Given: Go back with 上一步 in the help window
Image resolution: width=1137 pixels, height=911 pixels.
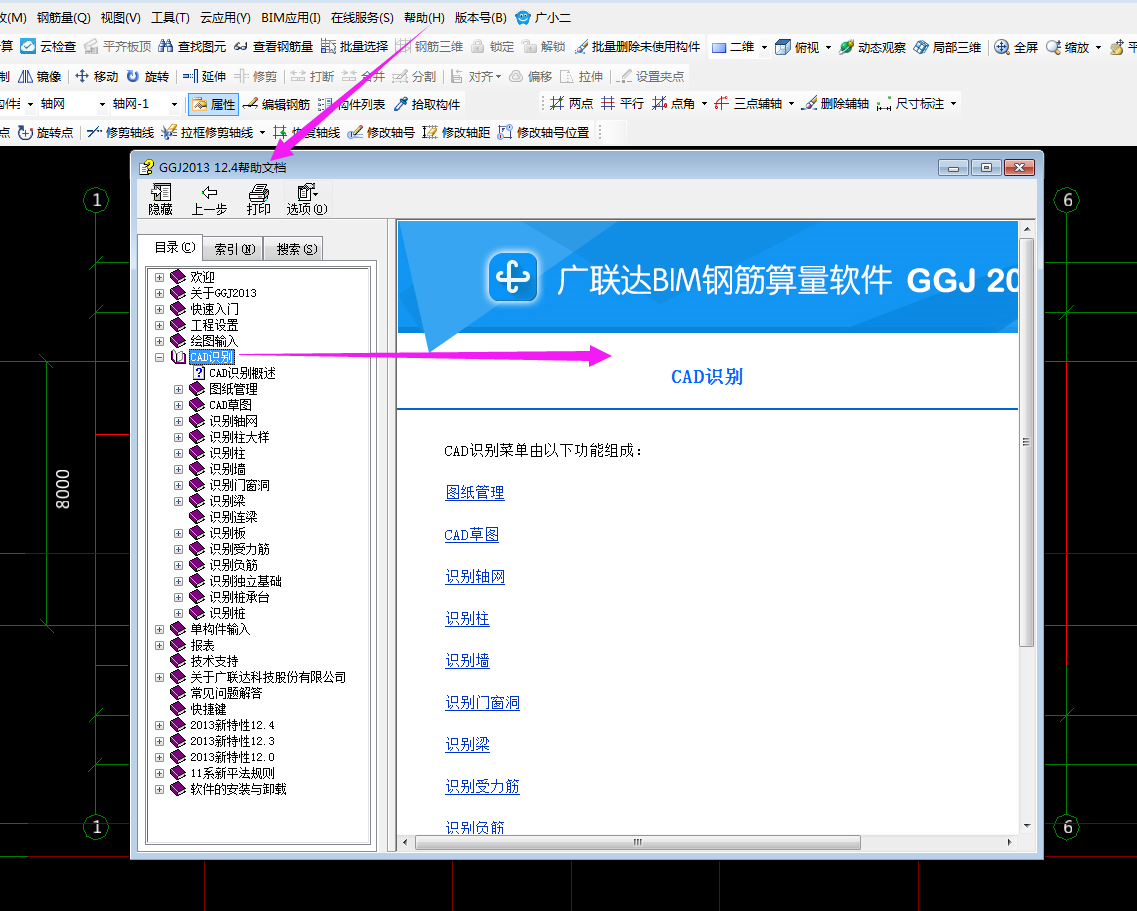Looking at the screenshot, I should 209,199.
